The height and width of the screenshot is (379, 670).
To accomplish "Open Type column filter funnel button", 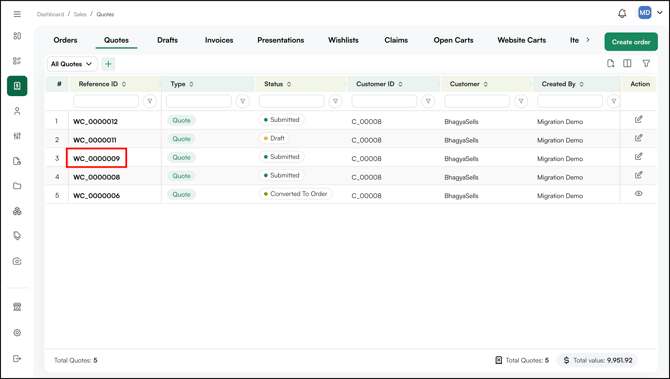I will 243,101.
